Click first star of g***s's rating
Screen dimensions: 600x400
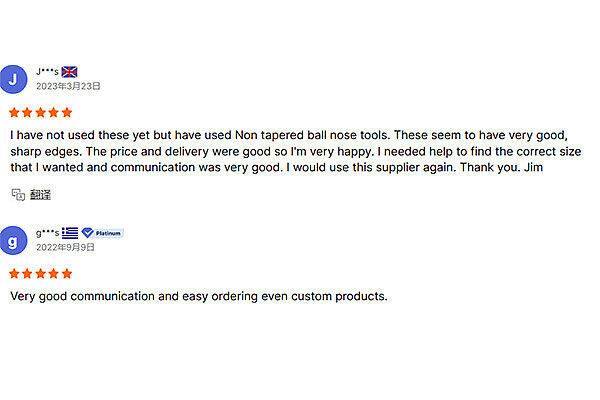(15, 272)
